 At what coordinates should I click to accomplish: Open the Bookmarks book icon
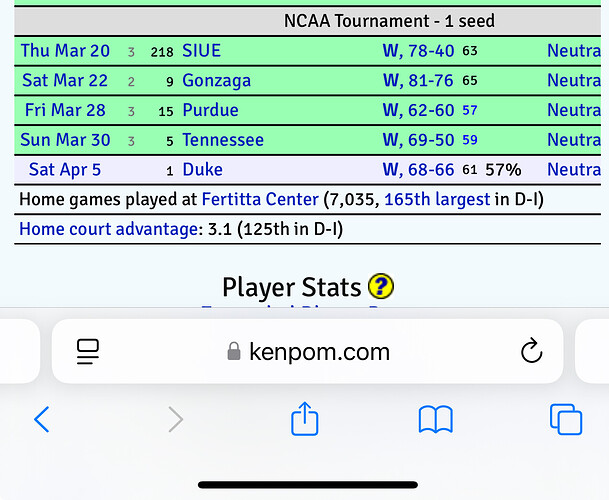(436, 419)
